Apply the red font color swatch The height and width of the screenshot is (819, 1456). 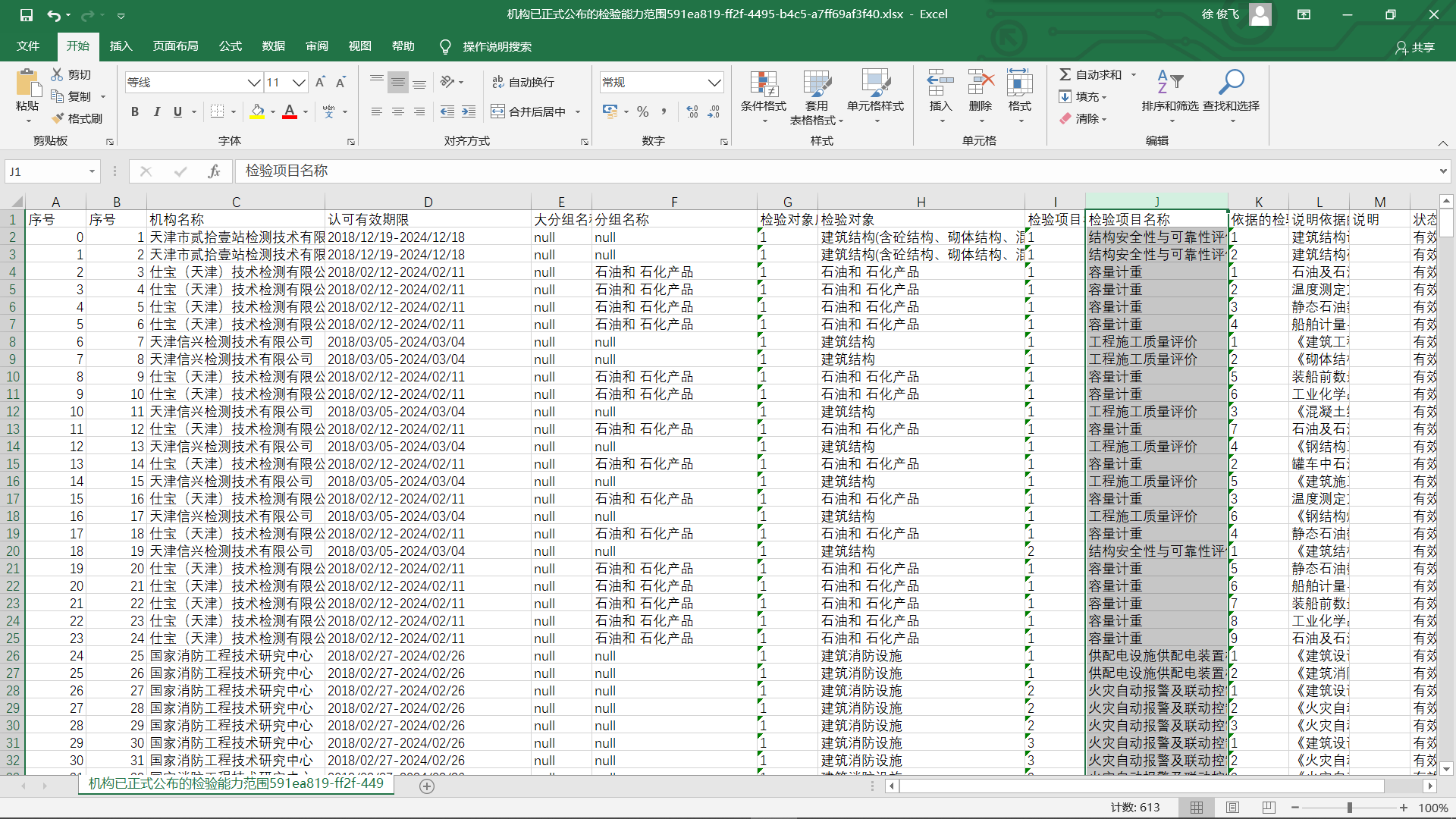[x=290, y=111]
